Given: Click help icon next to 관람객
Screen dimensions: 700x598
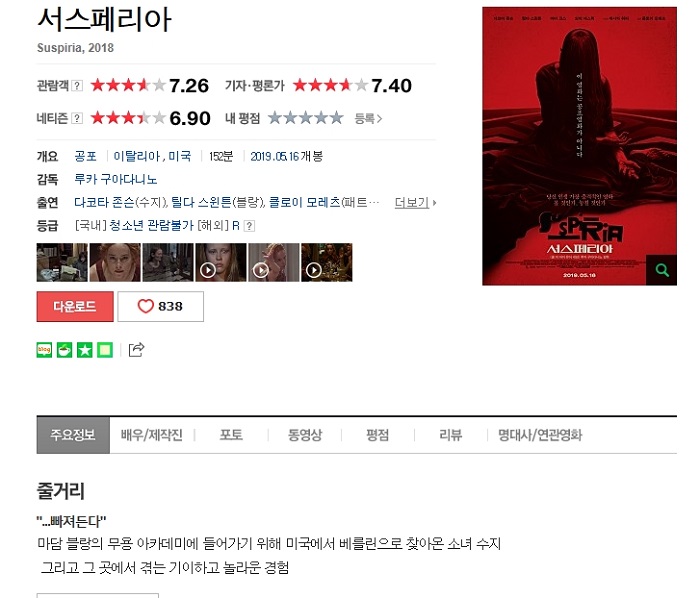Looking at the screenshot, I should [77, 85].
